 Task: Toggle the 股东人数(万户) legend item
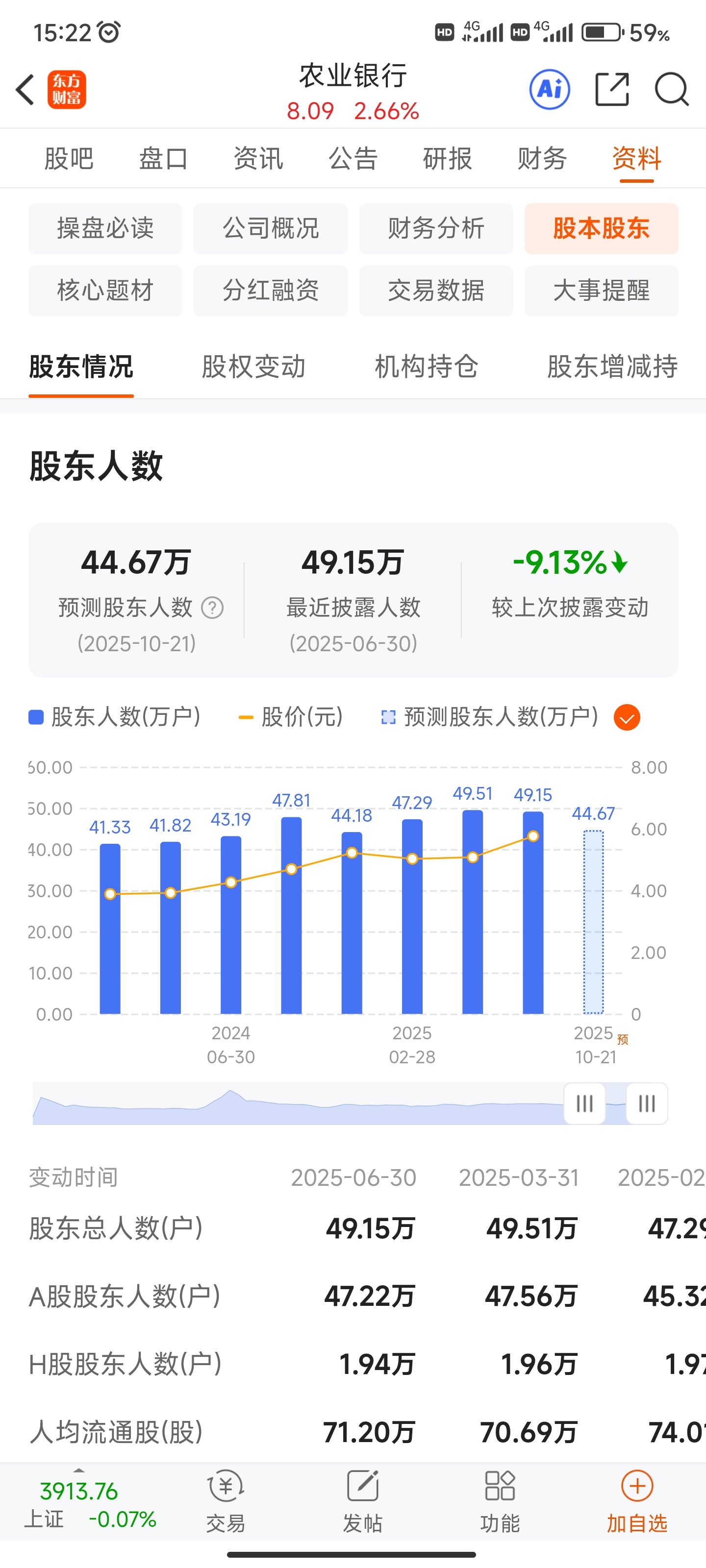coord(115,717)
